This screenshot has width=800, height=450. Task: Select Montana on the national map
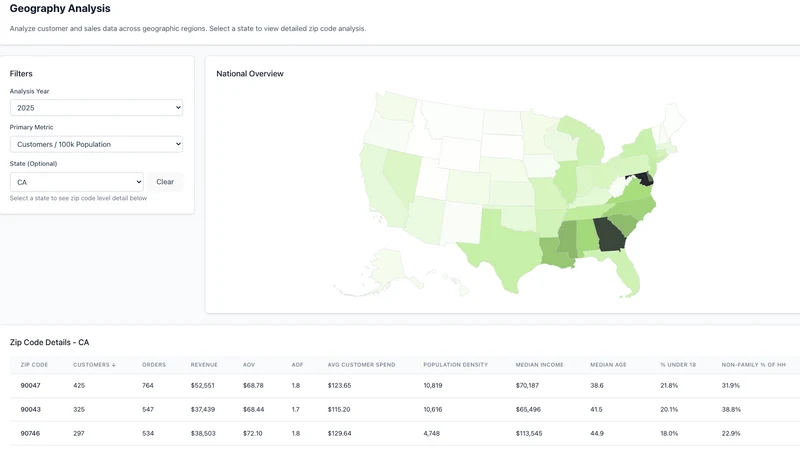point(452,120)
